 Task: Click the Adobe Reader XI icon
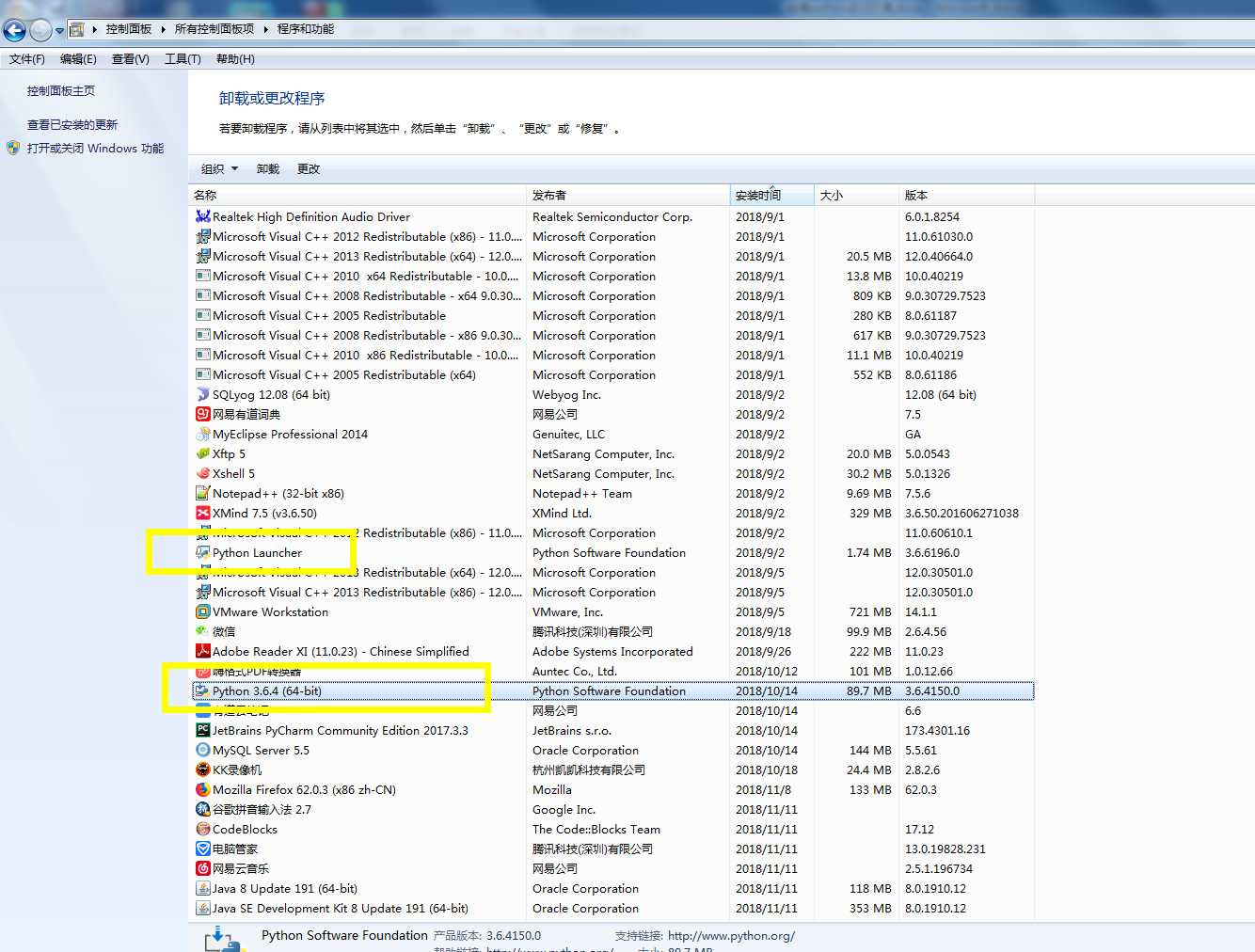point(202,651)
